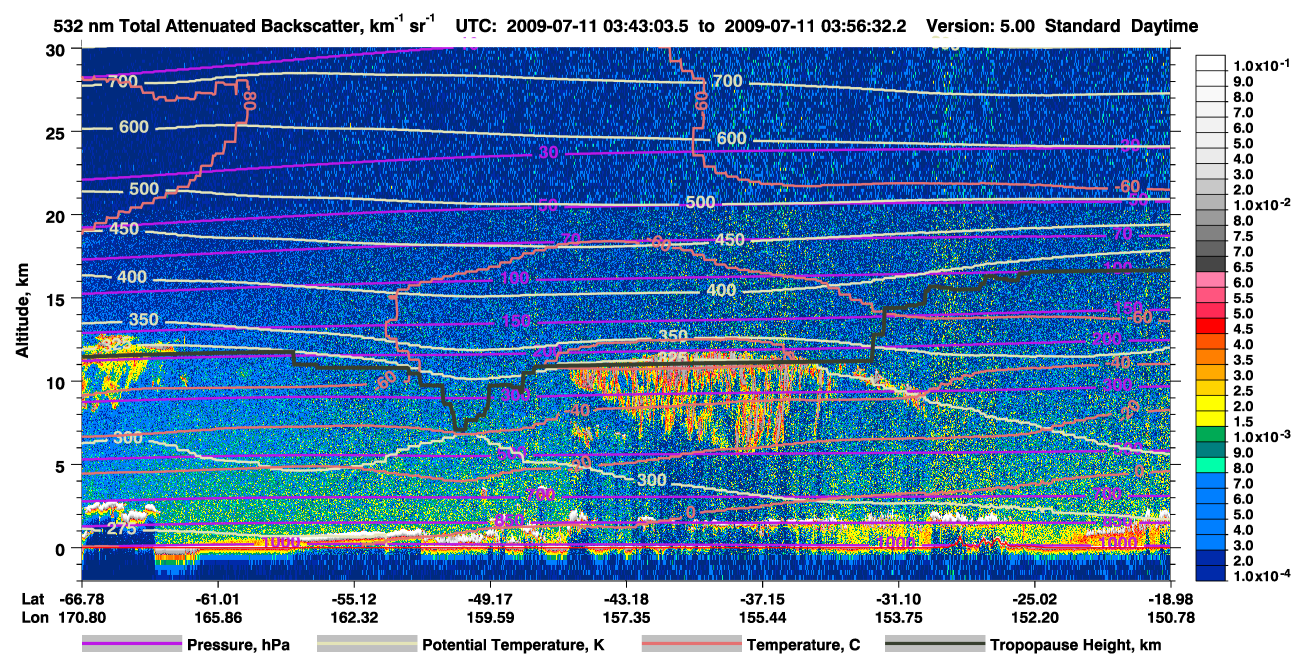Click latitude value -18.98
This screenshot has height=667, width=1300.
(x=1170, y=599)
